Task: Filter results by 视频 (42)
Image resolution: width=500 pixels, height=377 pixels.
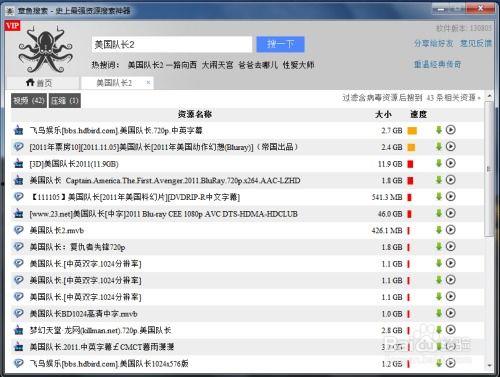Action: (29, 101)
